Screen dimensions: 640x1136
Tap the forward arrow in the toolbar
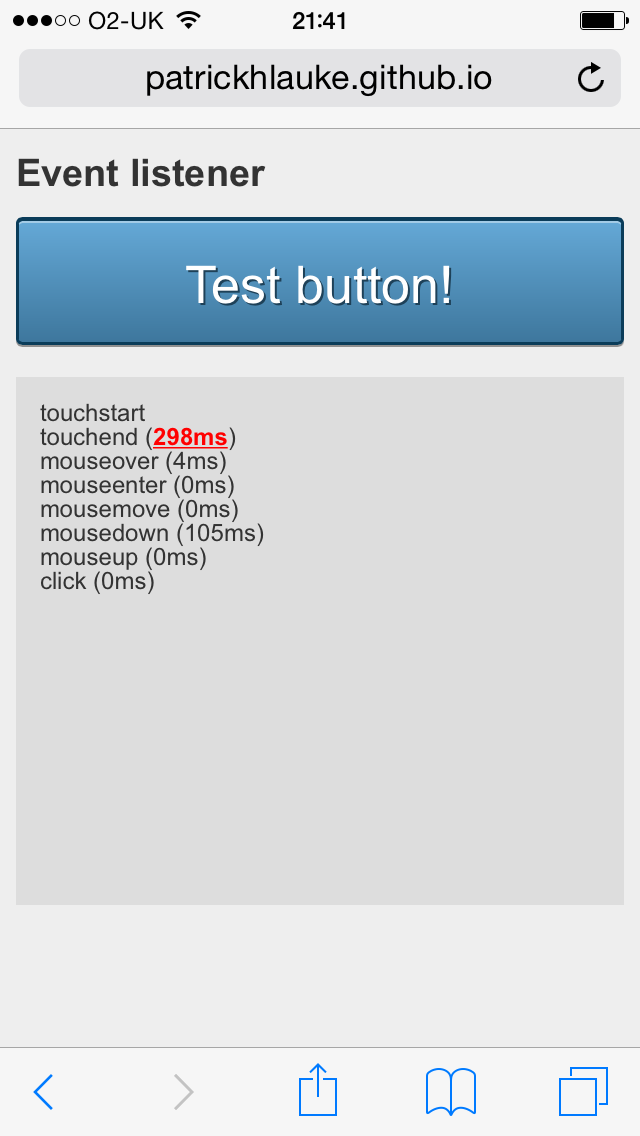(x=183, y=1092)
